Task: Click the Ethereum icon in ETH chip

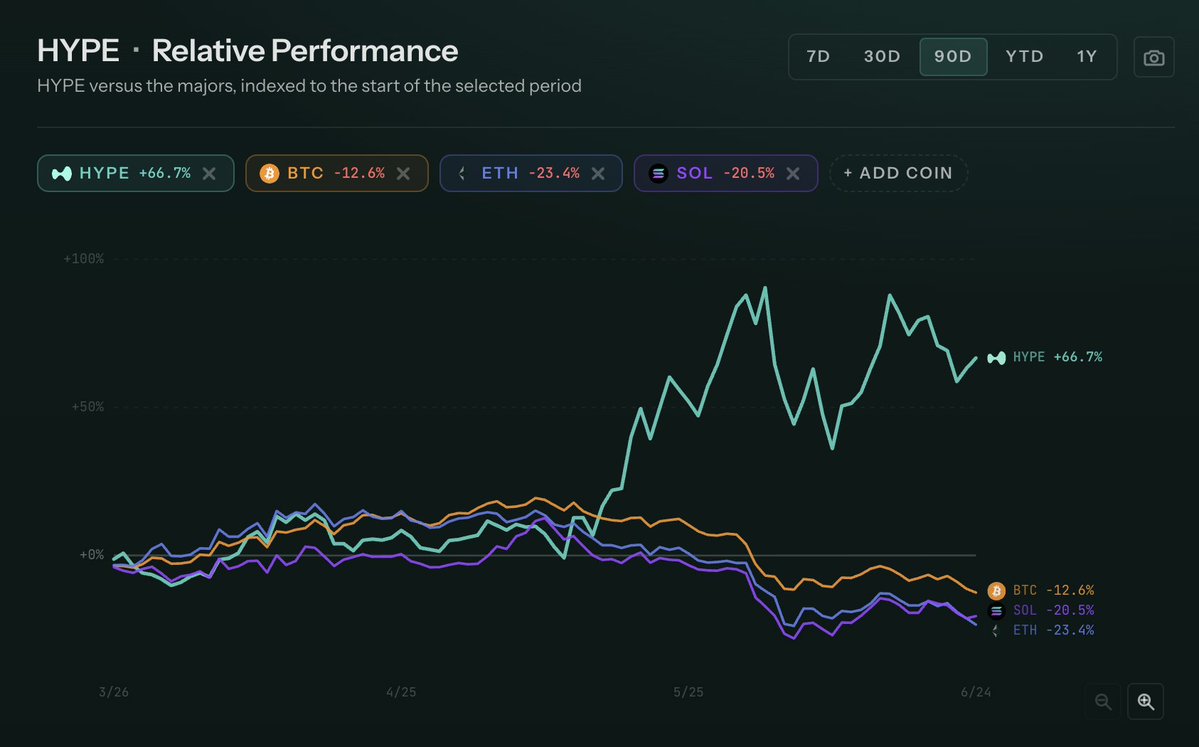Action: tap(463, 174)
